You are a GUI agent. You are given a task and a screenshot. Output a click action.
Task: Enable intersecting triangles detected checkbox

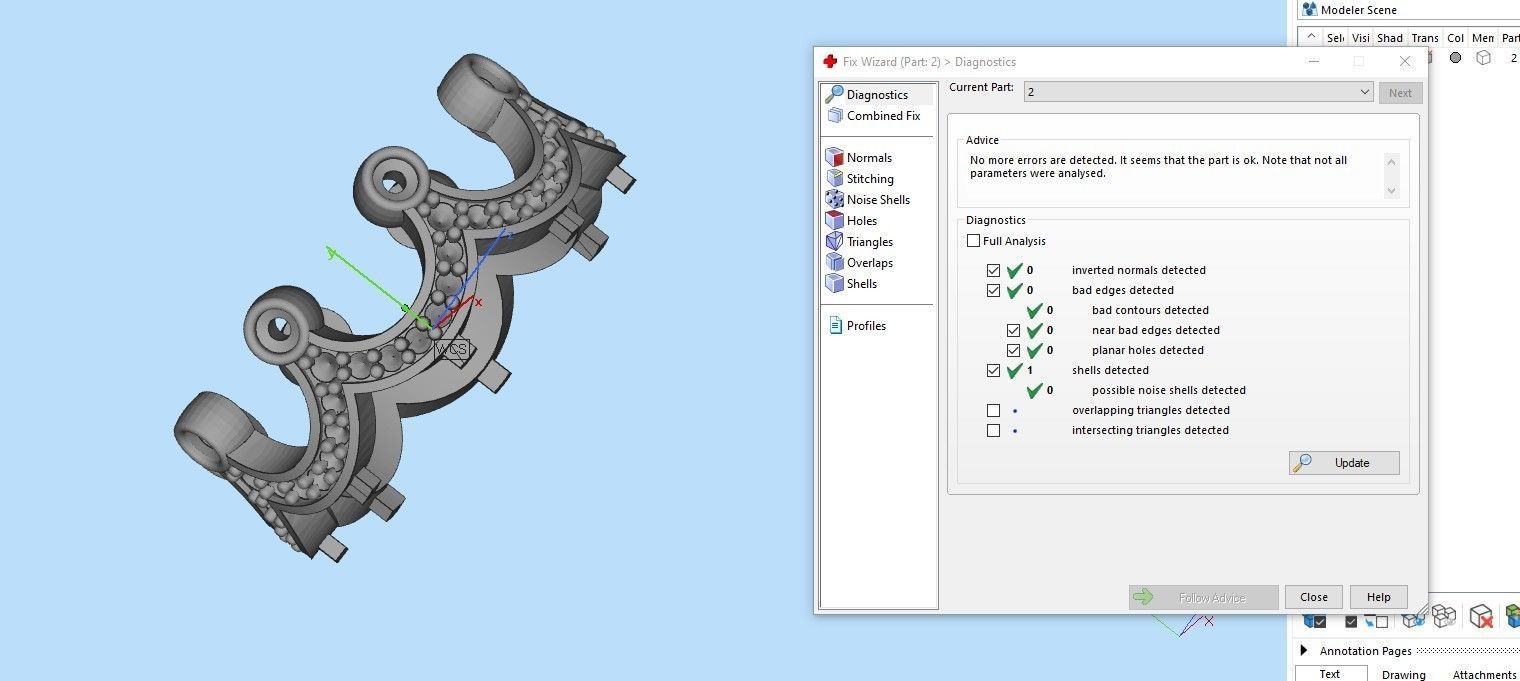[x=993, y=430]
